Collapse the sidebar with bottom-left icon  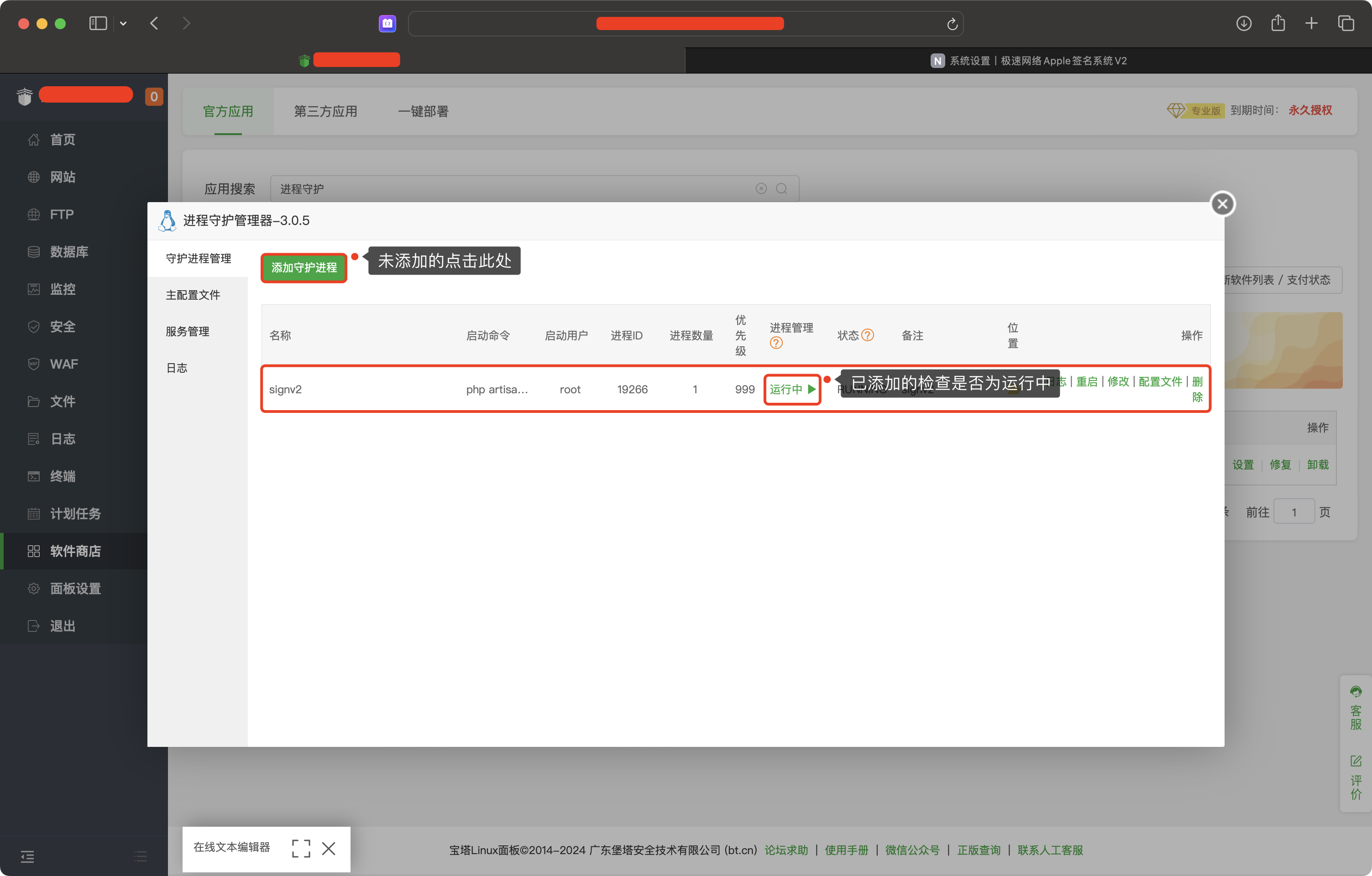pos(27,857)
